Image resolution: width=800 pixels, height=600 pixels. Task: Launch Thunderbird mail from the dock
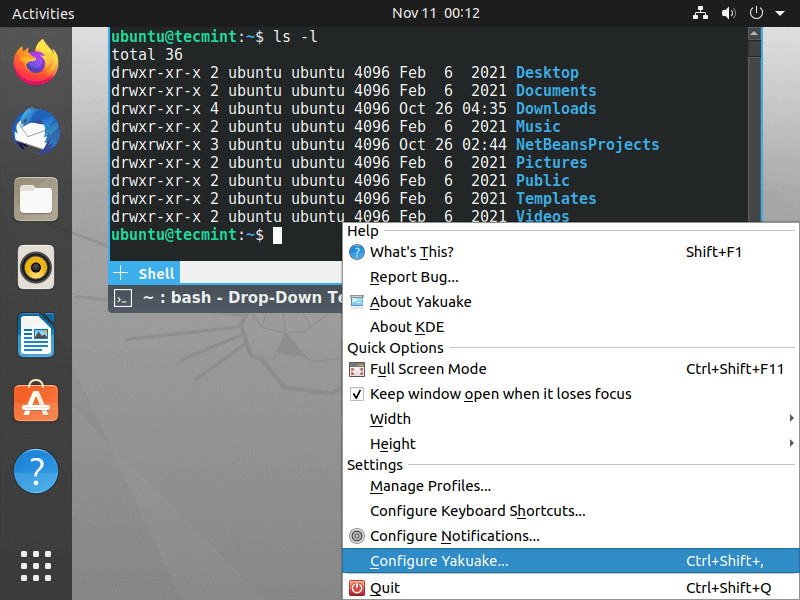pos(36,131)
